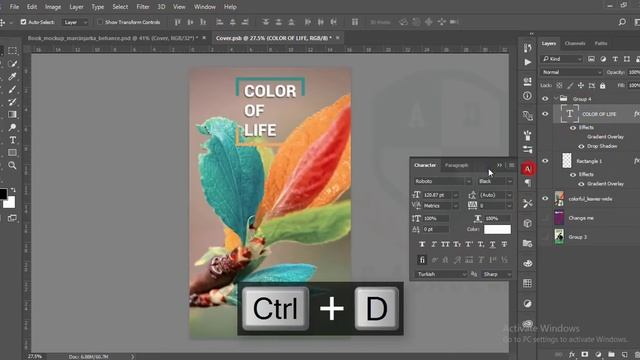Switch to the Paragraph tab
The image size is (640, 360).
456,165
